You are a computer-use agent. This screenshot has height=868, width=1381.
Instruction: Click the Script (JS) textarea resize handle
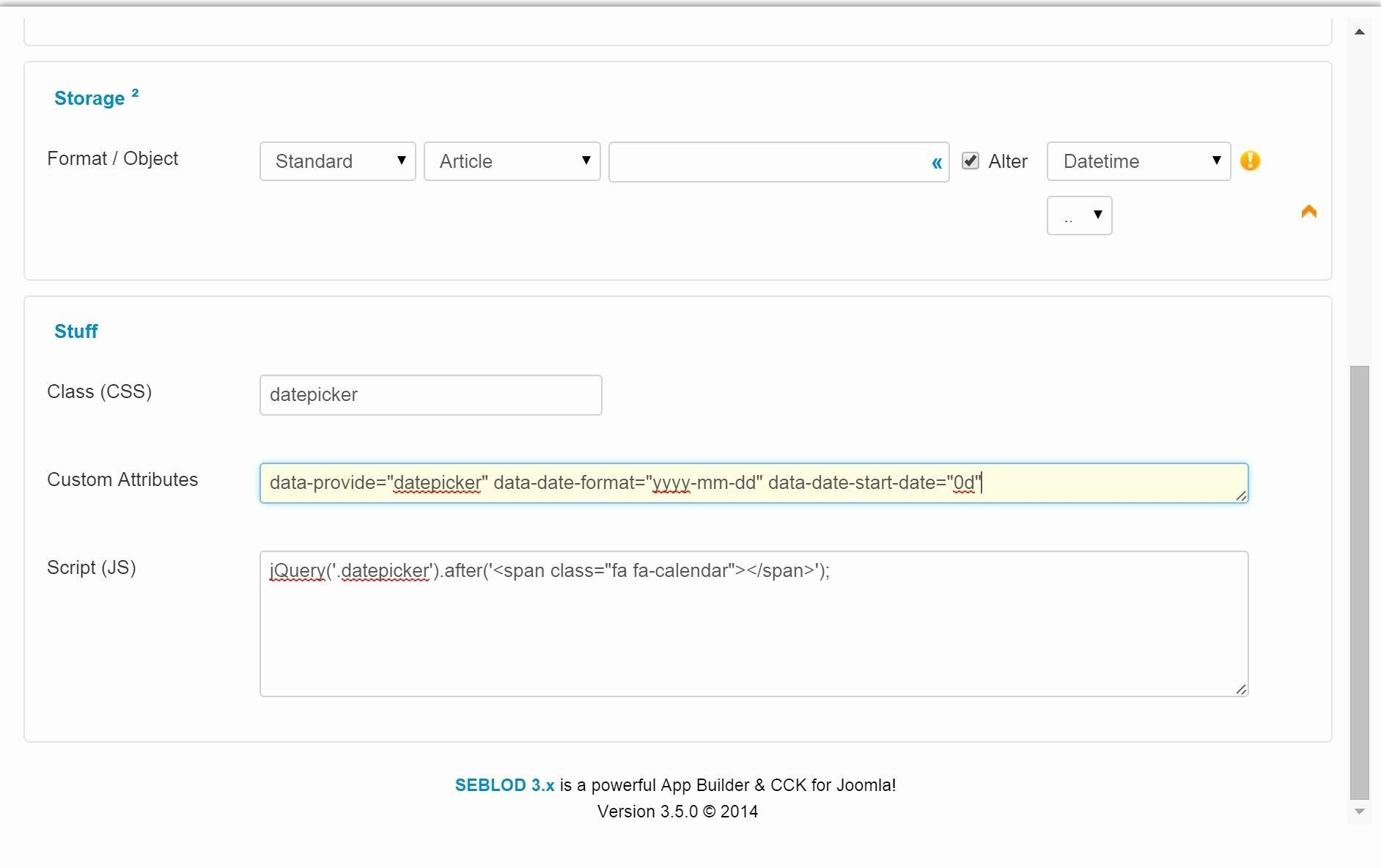coord(1241,689)
